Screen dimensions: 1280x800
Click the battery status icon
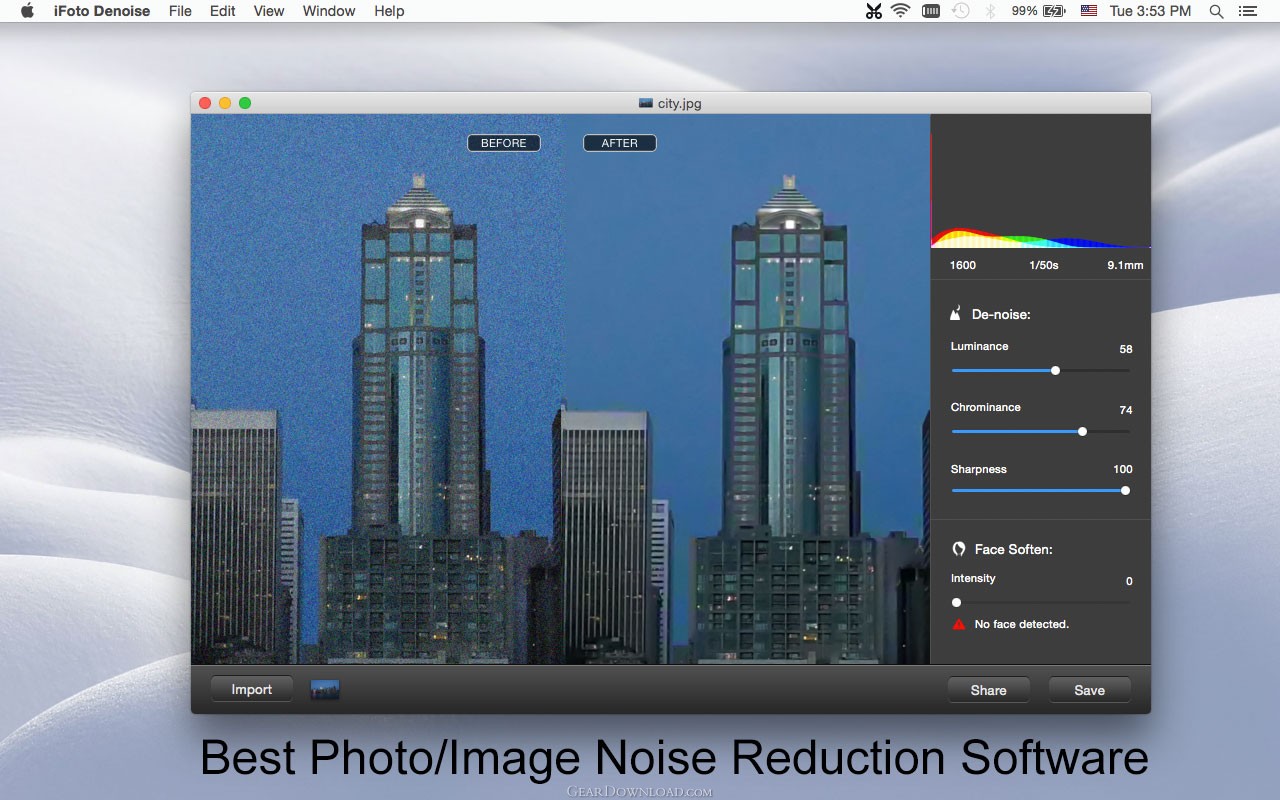pos(1054,11)
